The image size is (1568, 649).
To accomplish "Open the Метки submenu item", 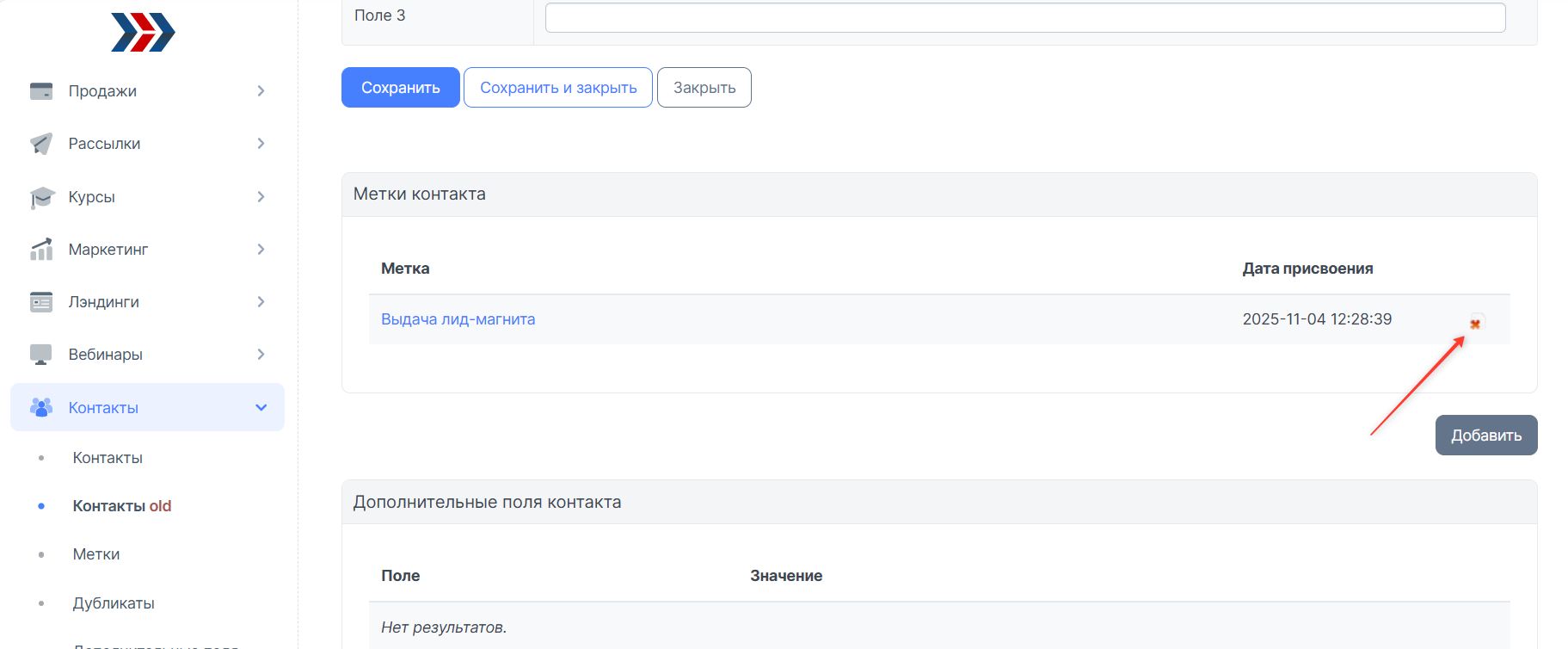I will (x=96, y=554).
